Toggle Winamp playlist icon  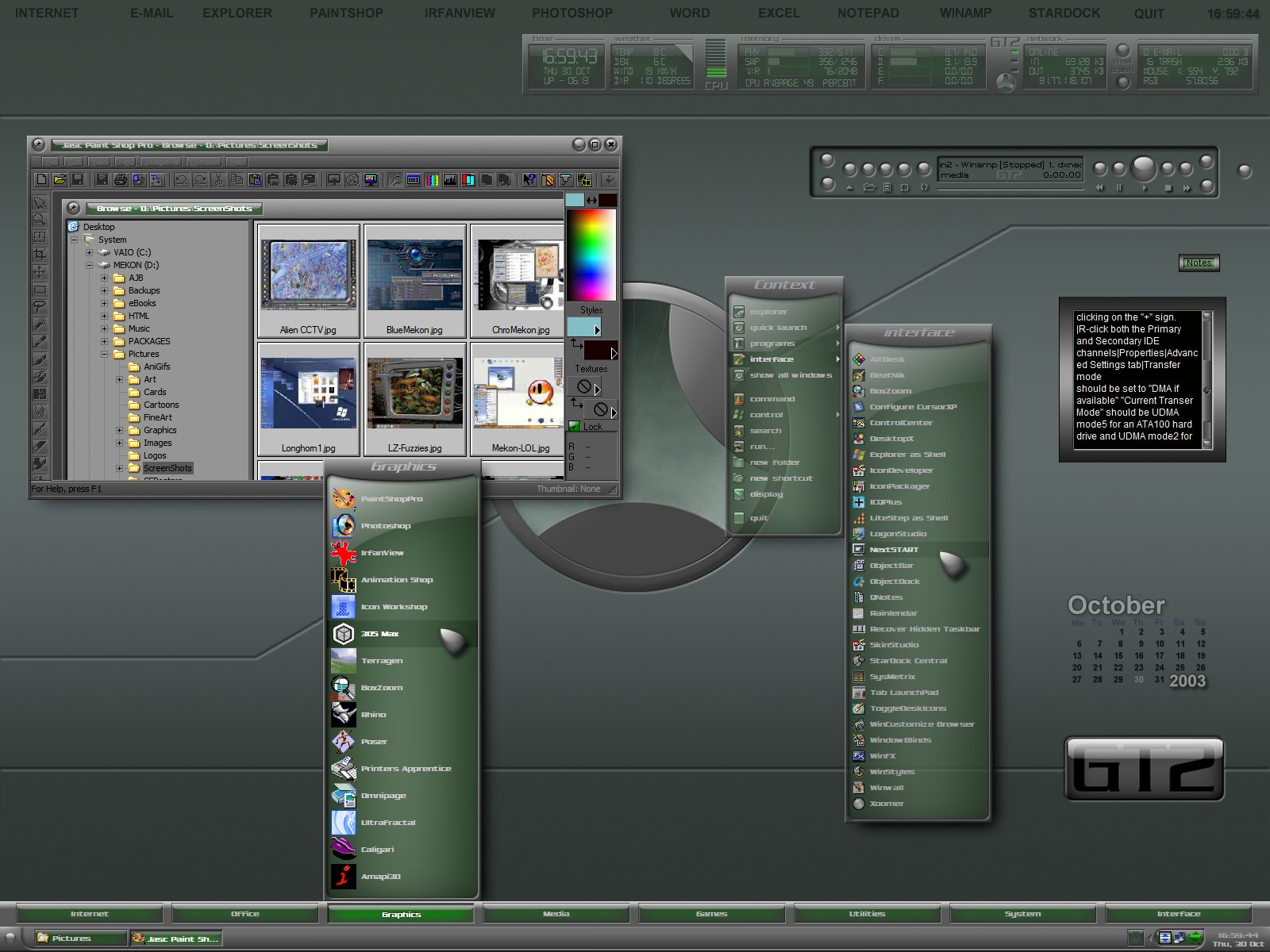pyautogui.click(x=887, y=187)
